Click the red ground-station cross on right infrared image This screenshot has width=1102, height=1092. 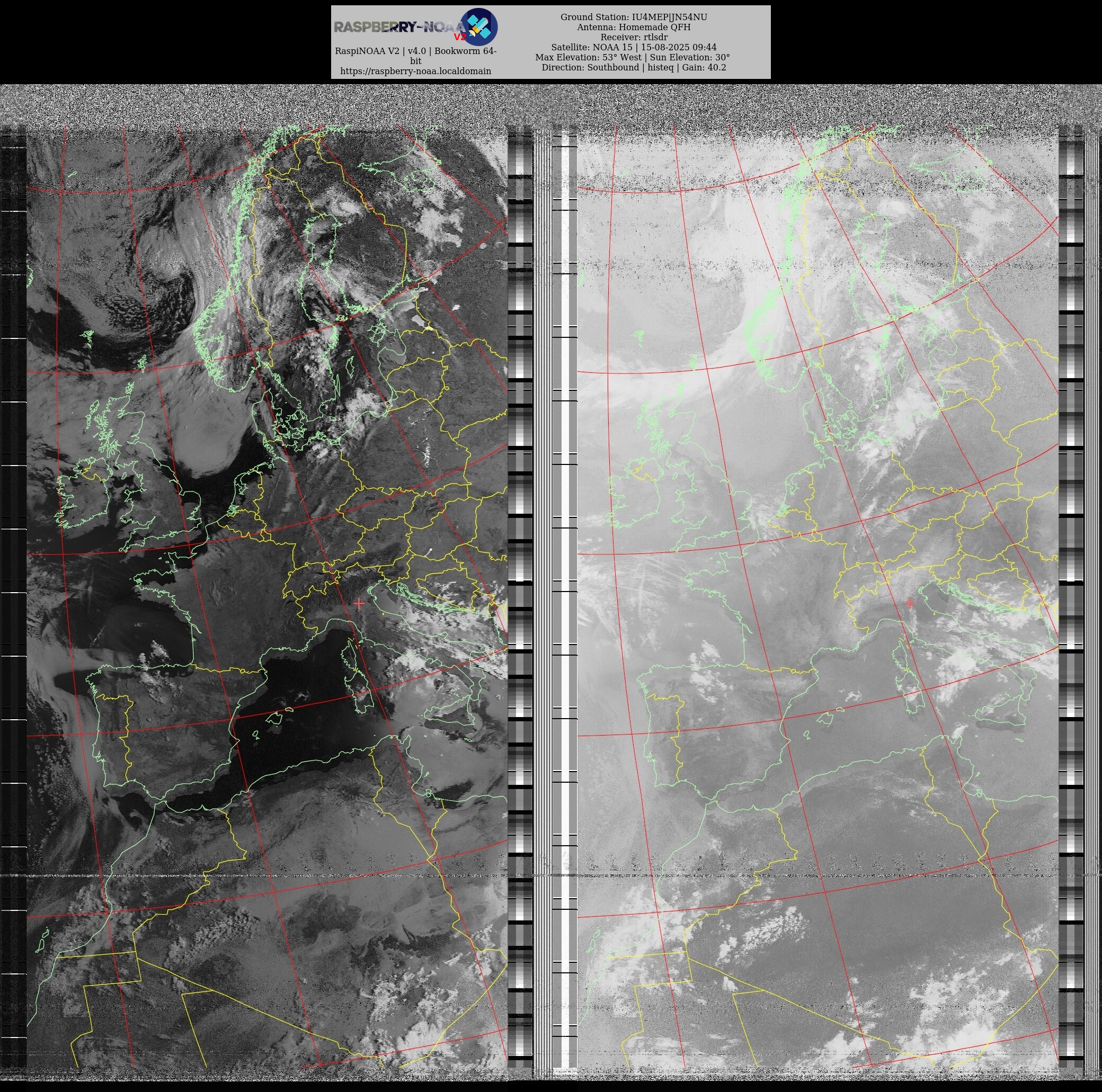(x=910, y=603)
